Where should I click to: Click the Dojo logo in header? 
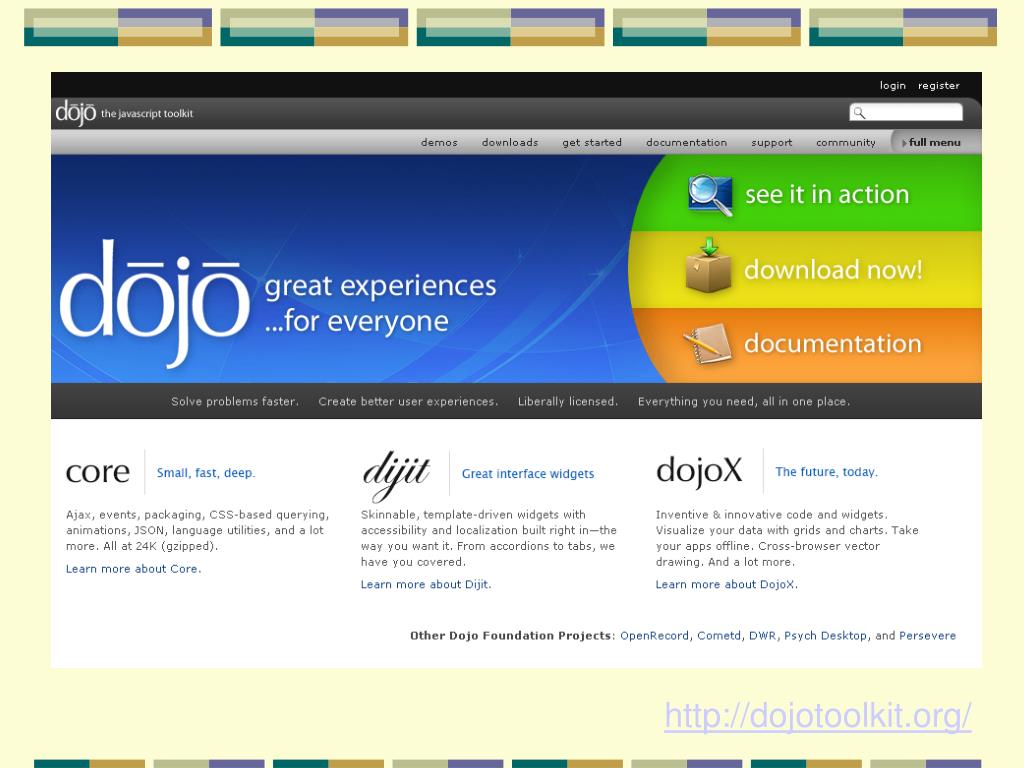(x=76, y=113)
